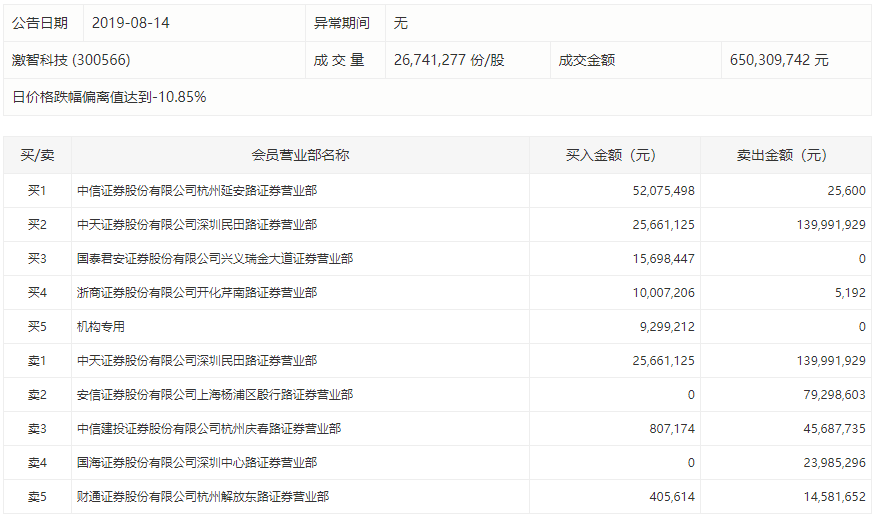Select turnover value 650,309,742 元
This screenshot has width=876, height=519.
pos(779,60)
